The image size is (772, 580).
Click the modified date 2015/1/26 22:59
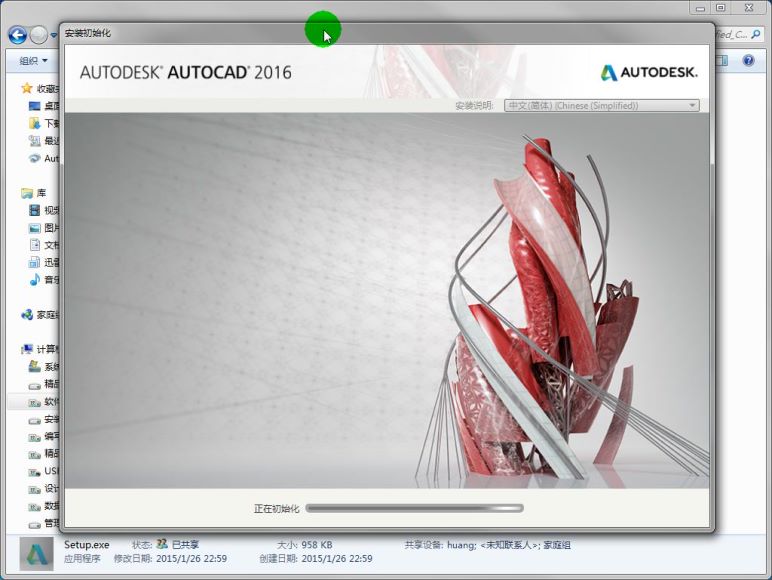click(192, 559)
